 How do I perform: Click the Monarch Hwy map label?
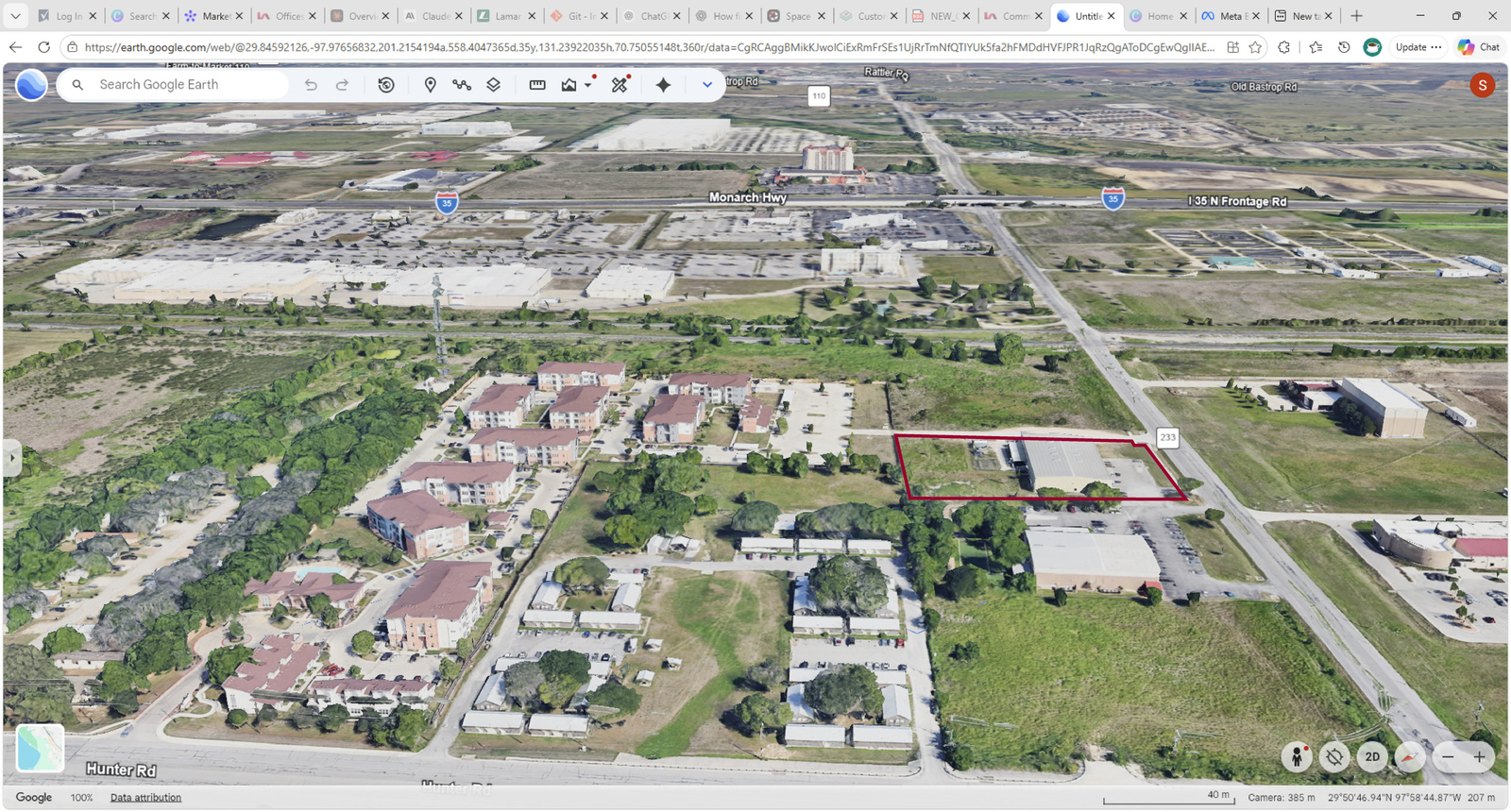[x=747, y=197]
